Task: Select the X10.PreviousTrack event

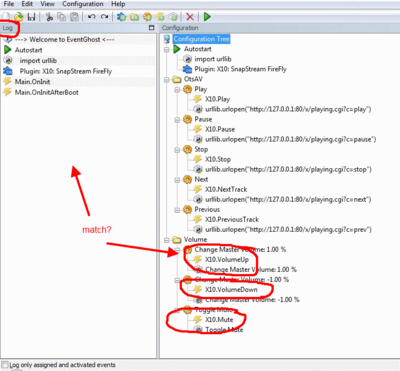Action: 232,219
